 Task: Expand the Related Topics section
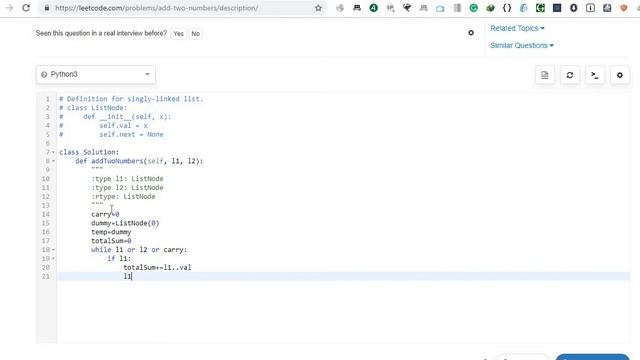(517, 28)
